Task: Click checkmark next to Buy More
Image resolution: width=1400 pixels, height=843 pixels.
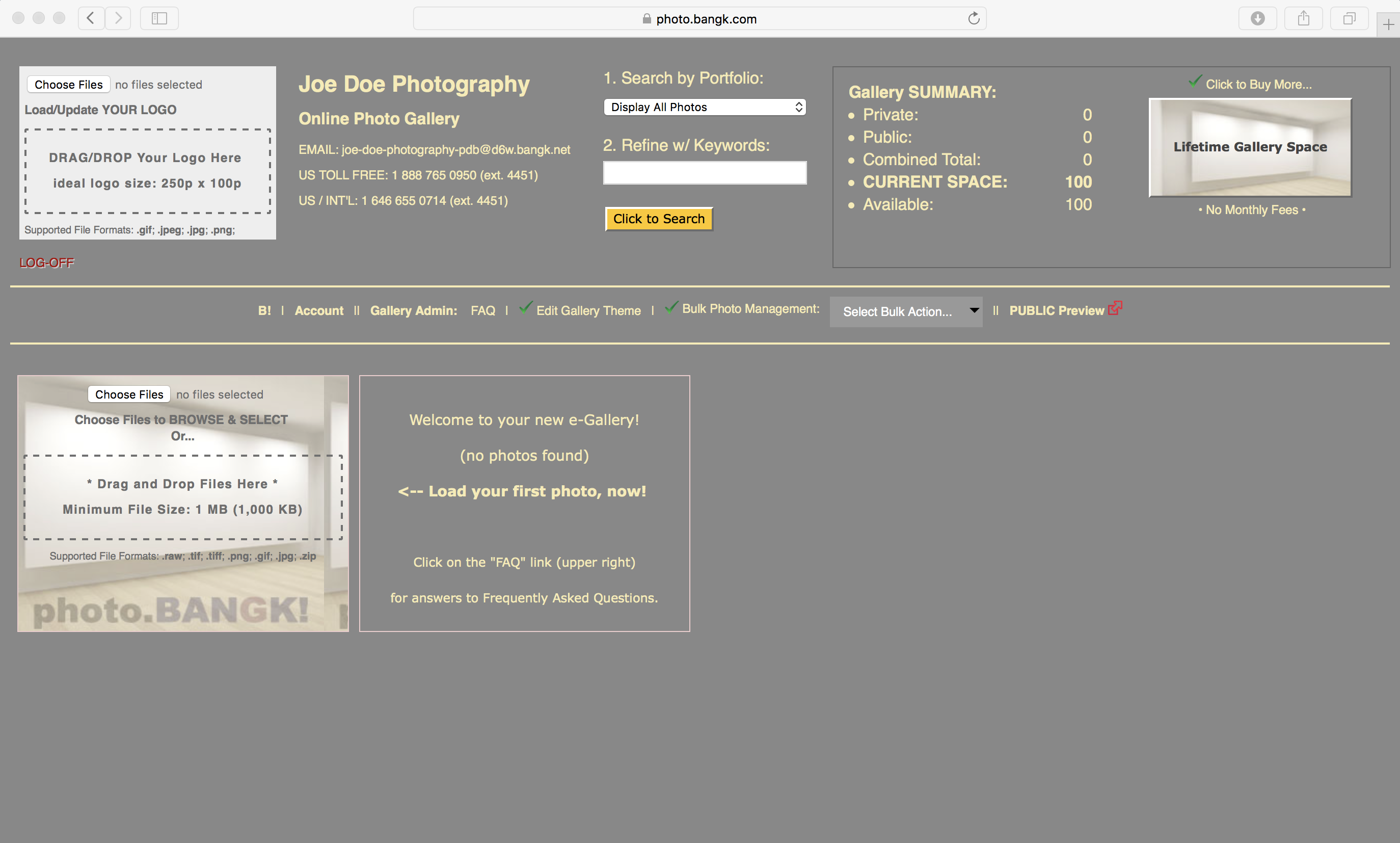Action: (1195, 82)
